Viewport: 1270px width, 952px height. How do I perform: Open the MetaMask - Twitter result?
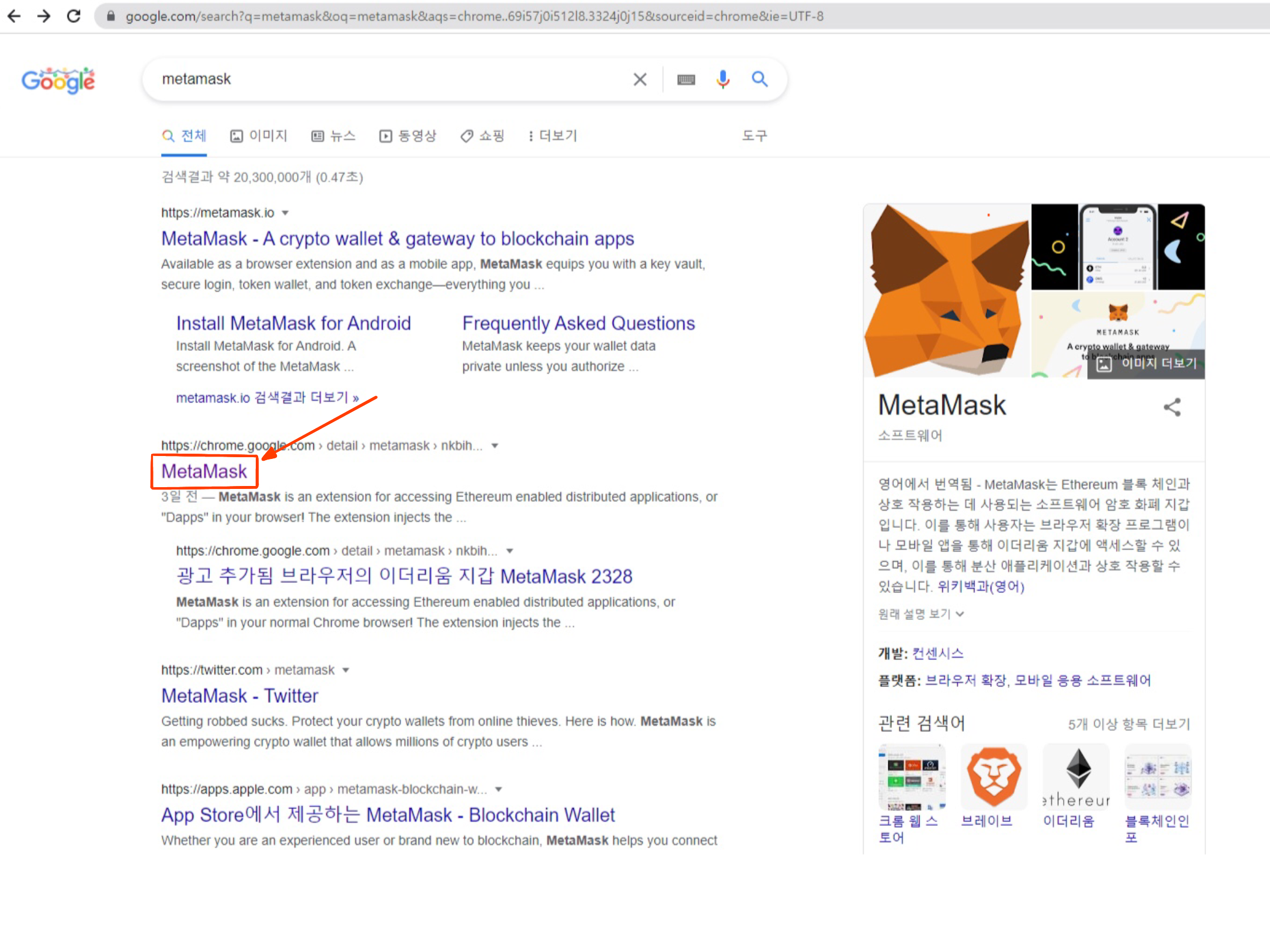pyautogui.click(x=240, y=696)
